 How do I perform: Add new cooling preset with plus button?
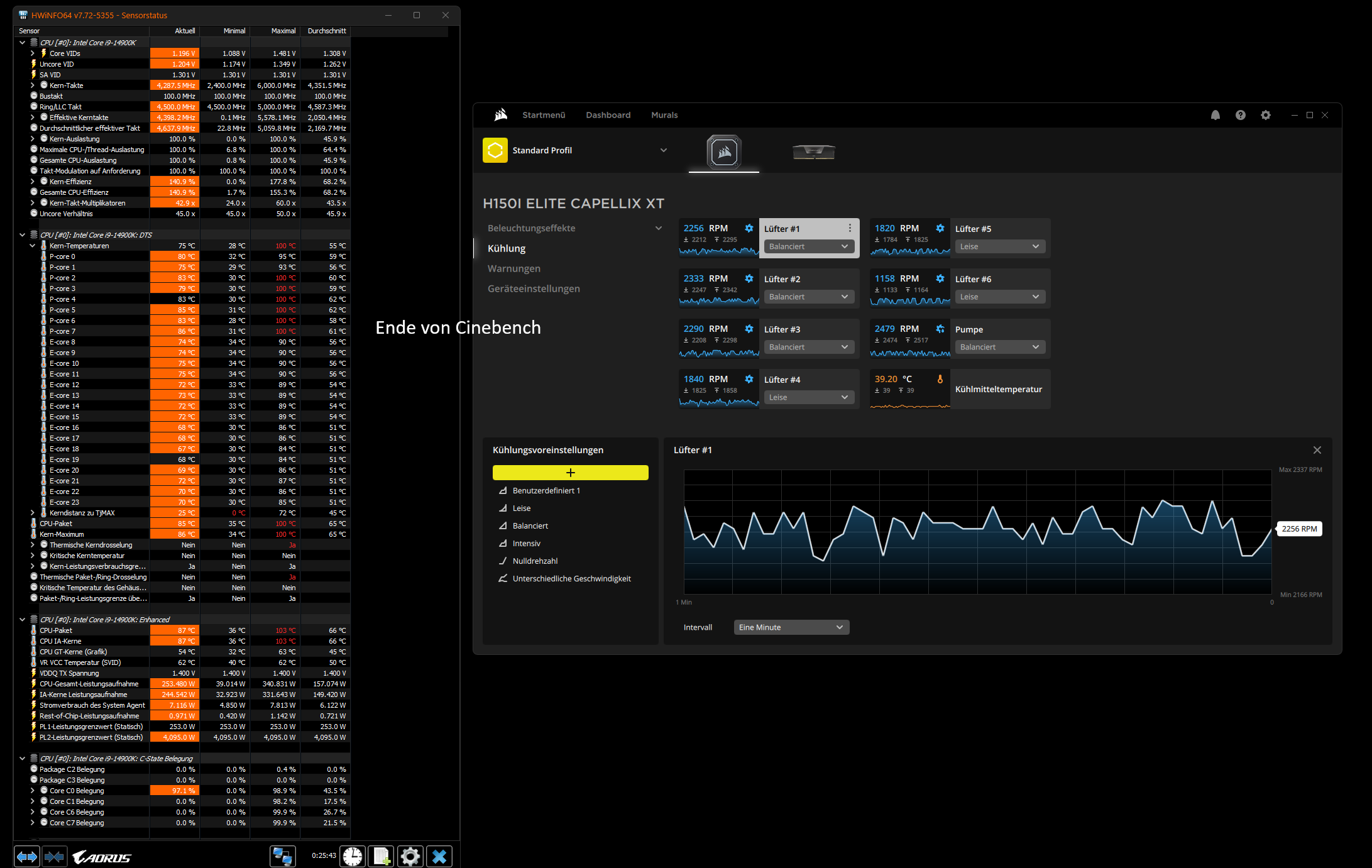(x=570, y=473)
